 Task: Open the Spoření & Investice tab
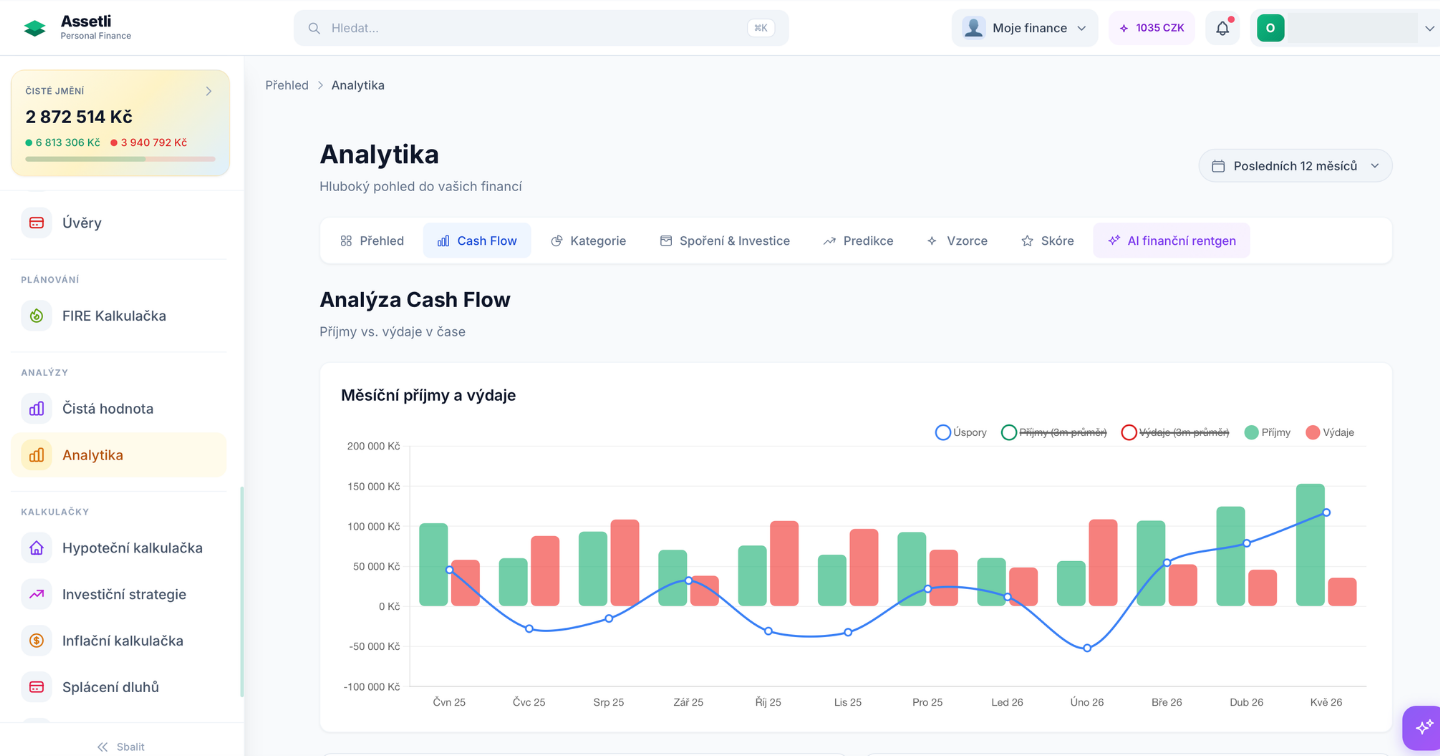(x=725, y=241)
